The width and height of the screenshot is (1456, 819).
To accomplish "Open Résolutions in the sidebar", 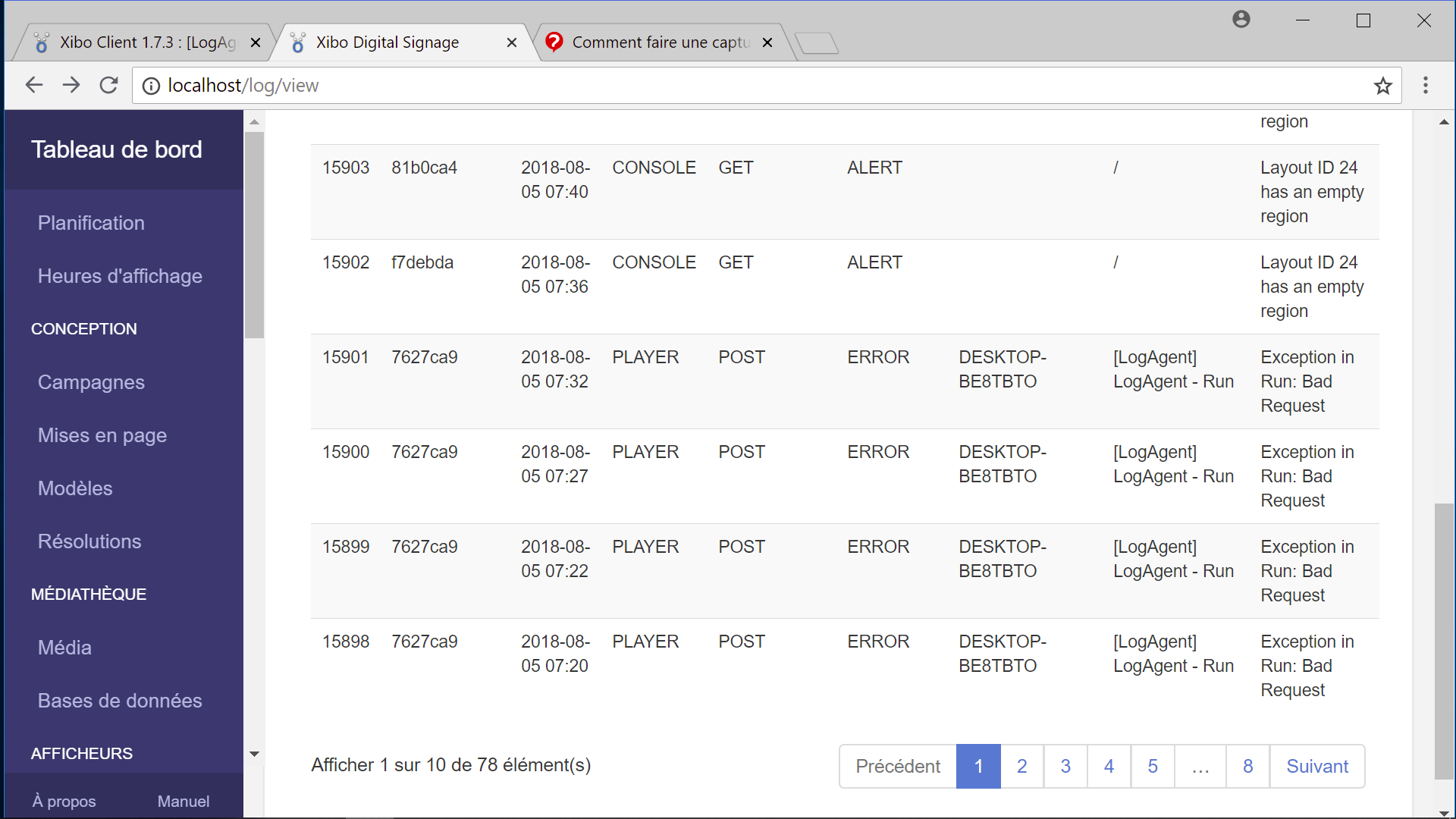I will click(x=89, y=541).
